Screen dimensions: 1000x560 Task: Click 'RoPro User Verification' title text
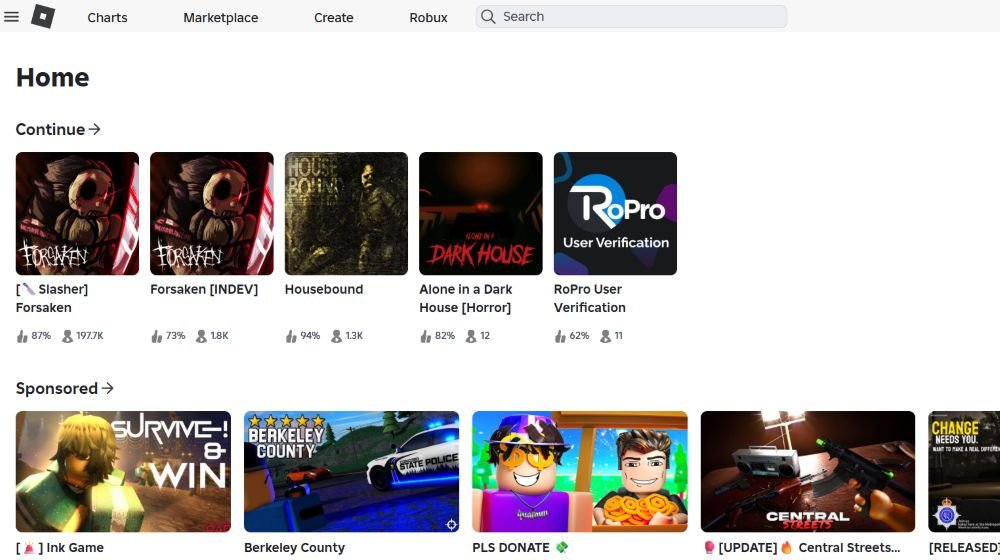tap(589, 298)
